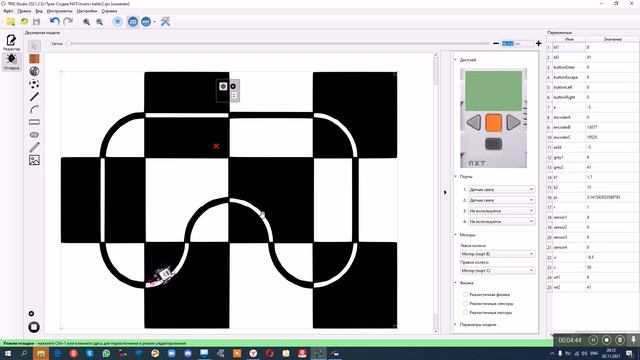
Task: Switch to Отладка (Debug) mode icon
Action: tap(11, 61)
